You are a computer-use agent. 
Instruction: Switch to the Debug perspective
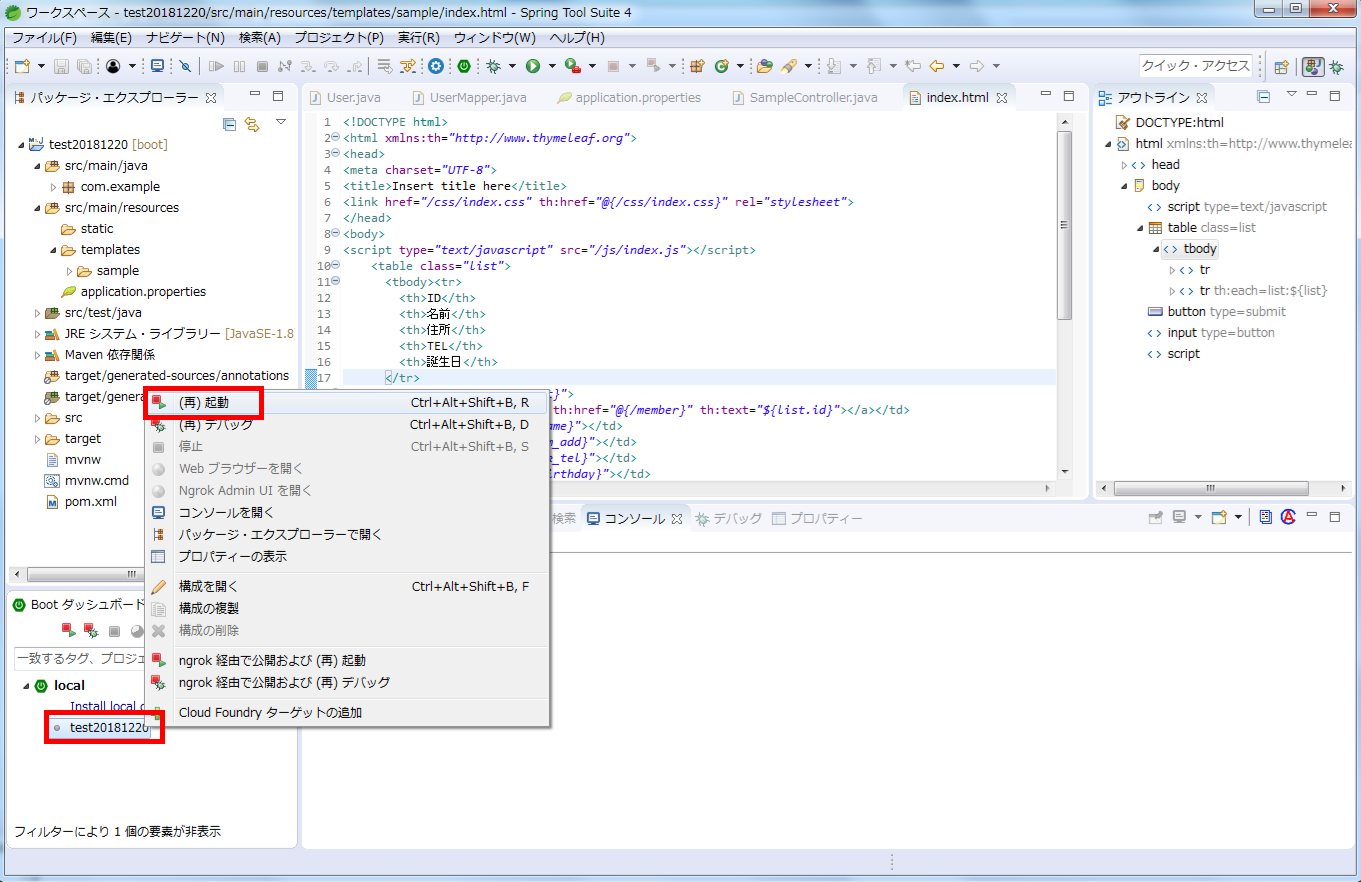click(x=1336, y=67)
